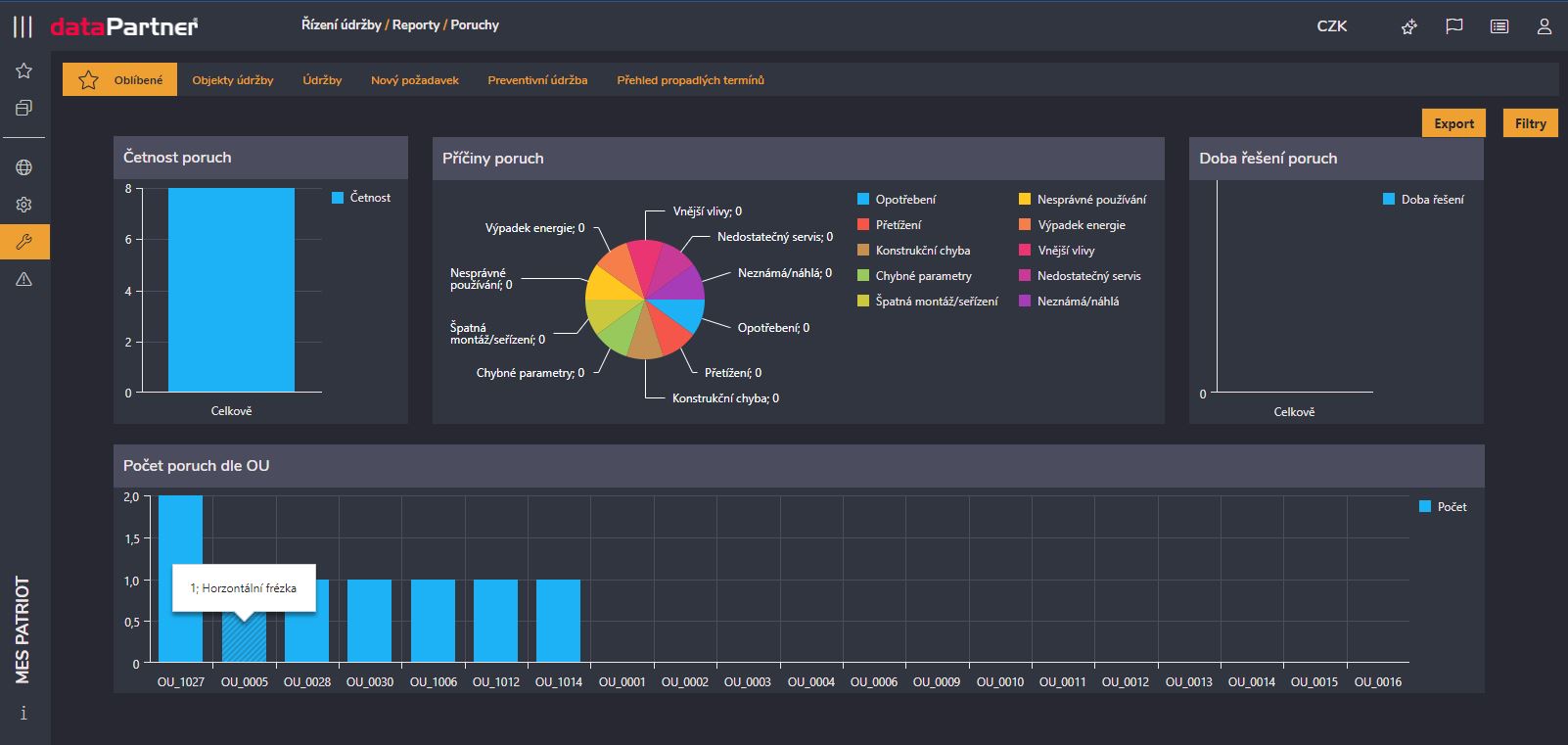Switch to the Preventivní údržba tab
The image size is (1568, 745).
tap(537, 80)
